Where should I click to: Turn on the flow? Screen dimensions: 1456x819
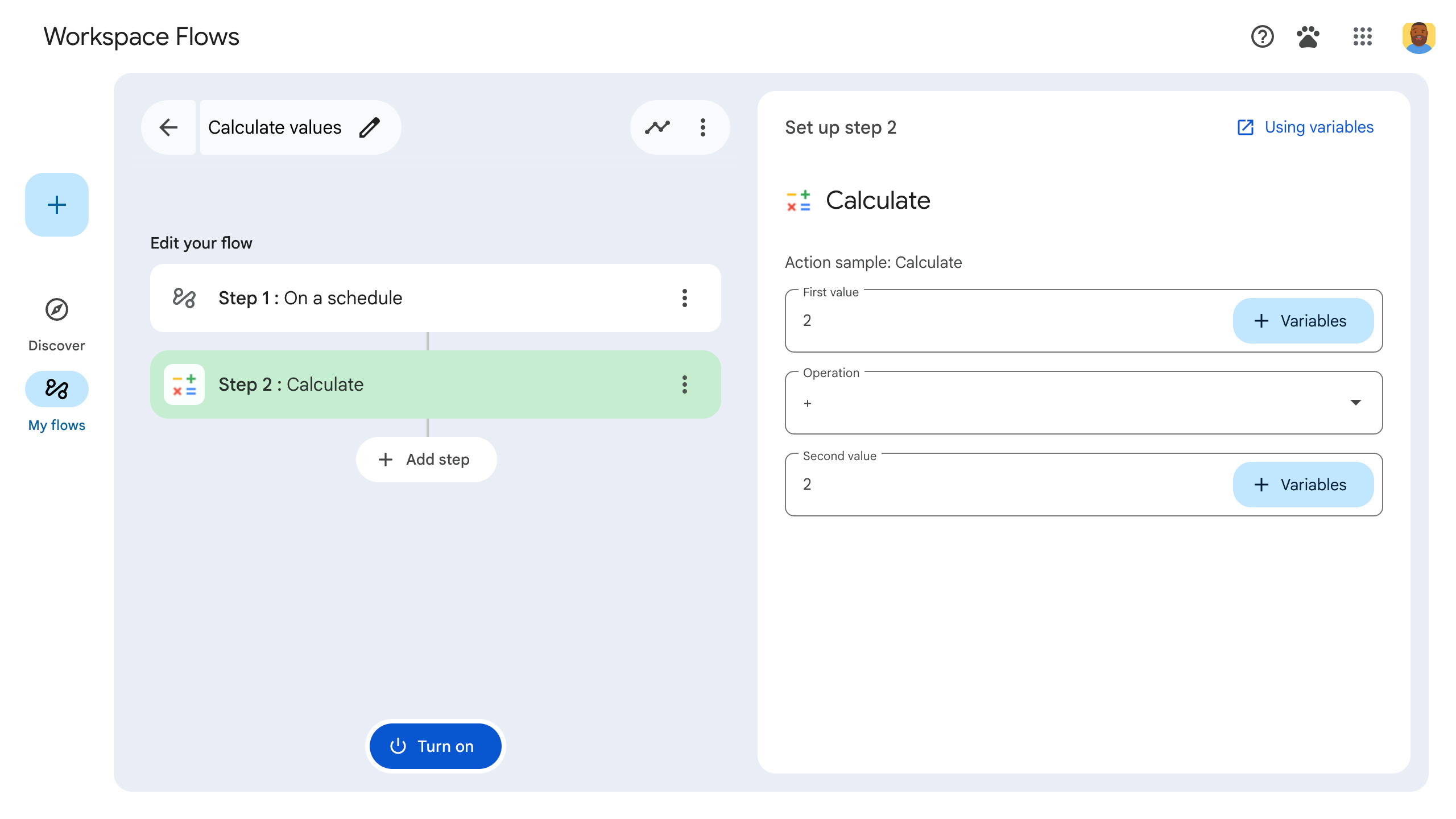(435, 746)
